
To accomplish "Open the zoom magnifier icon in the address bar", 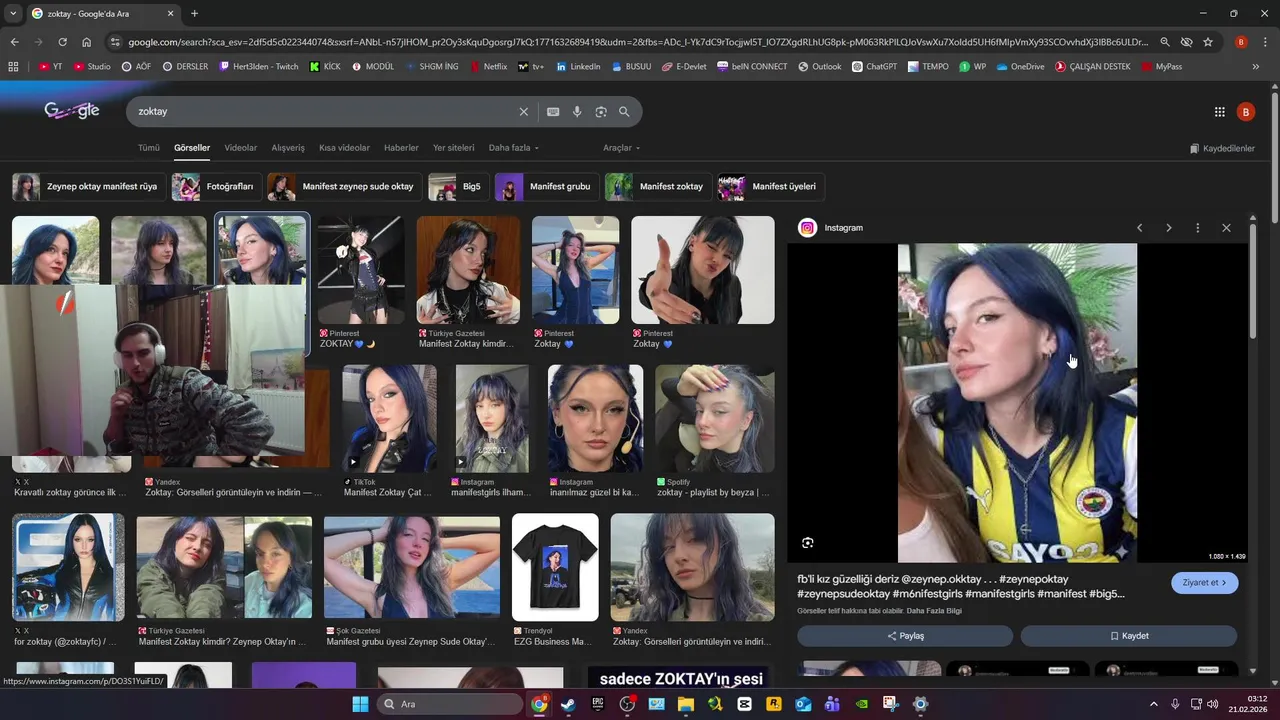I will coord(1165,42).
